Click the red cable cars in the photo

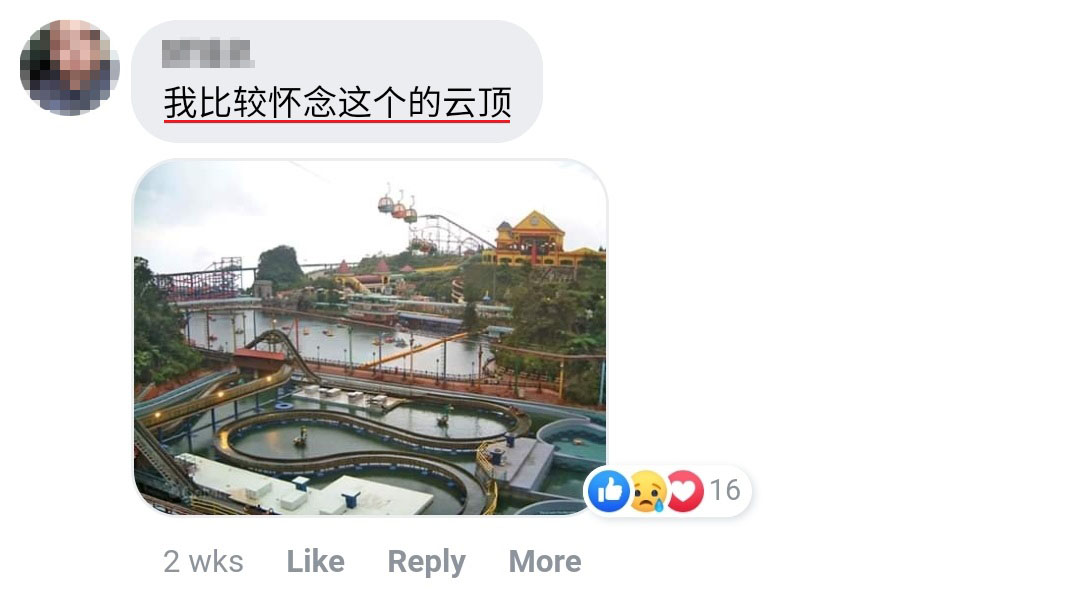click(397, 206)
